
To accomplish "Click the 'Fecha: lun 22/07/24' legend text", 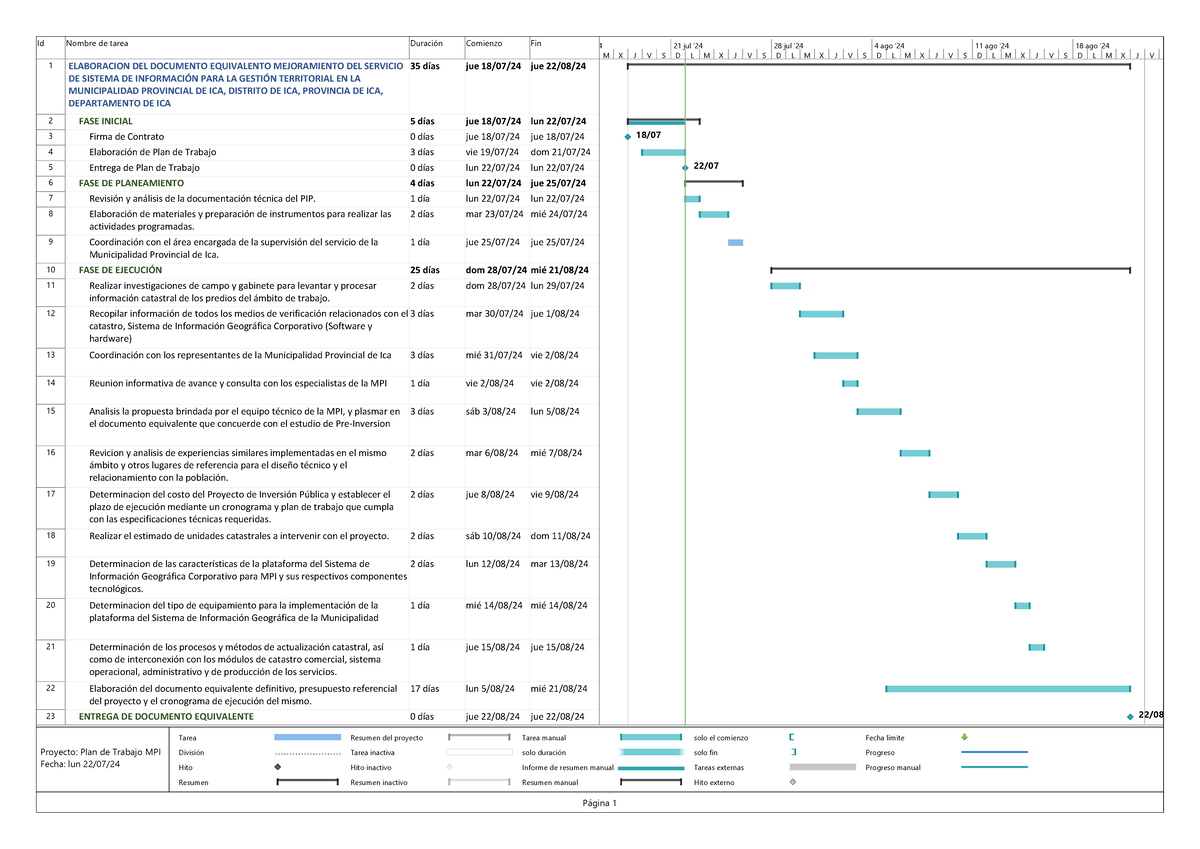I will coord(79,765).
